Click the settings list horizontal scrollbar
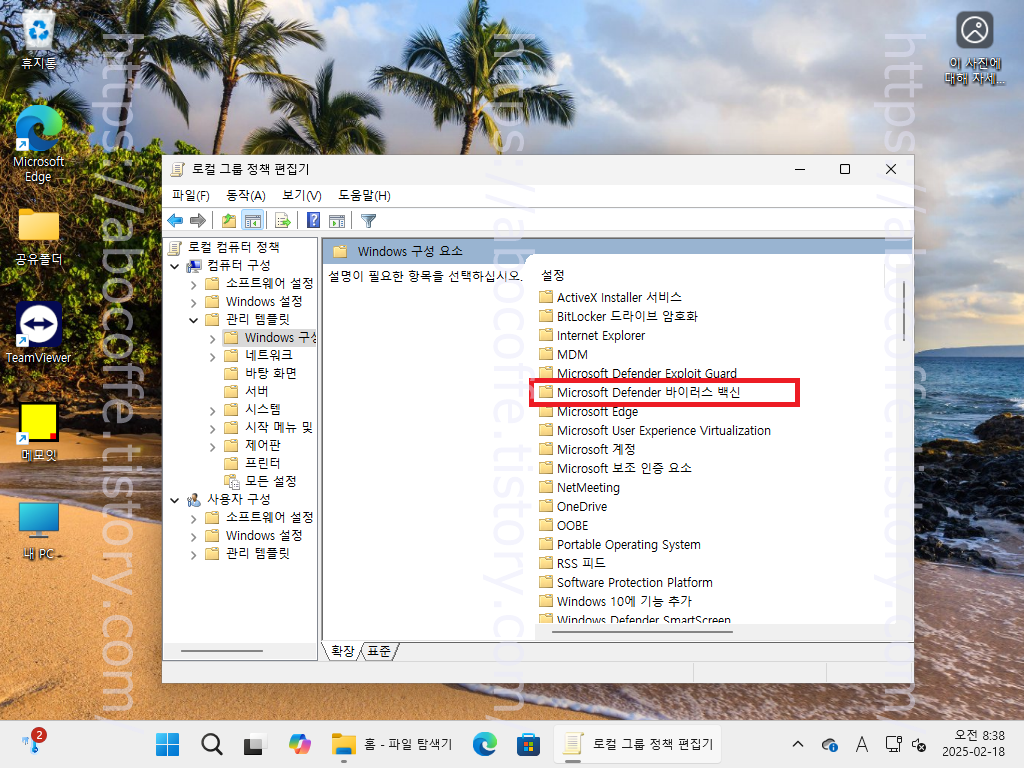Viewport: 1024px width, 768px height. coord(642,632)
